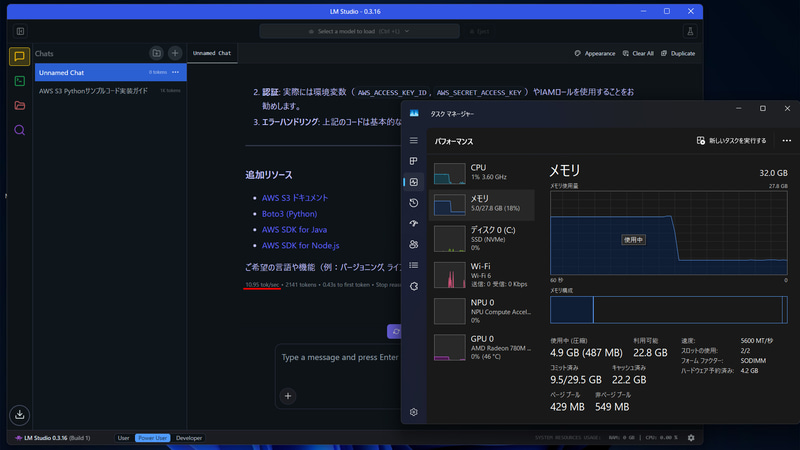Open the flask settings icon in LM Studio
Image resolution: width=800 pixels, height=450 pixels.
point(690,32)
